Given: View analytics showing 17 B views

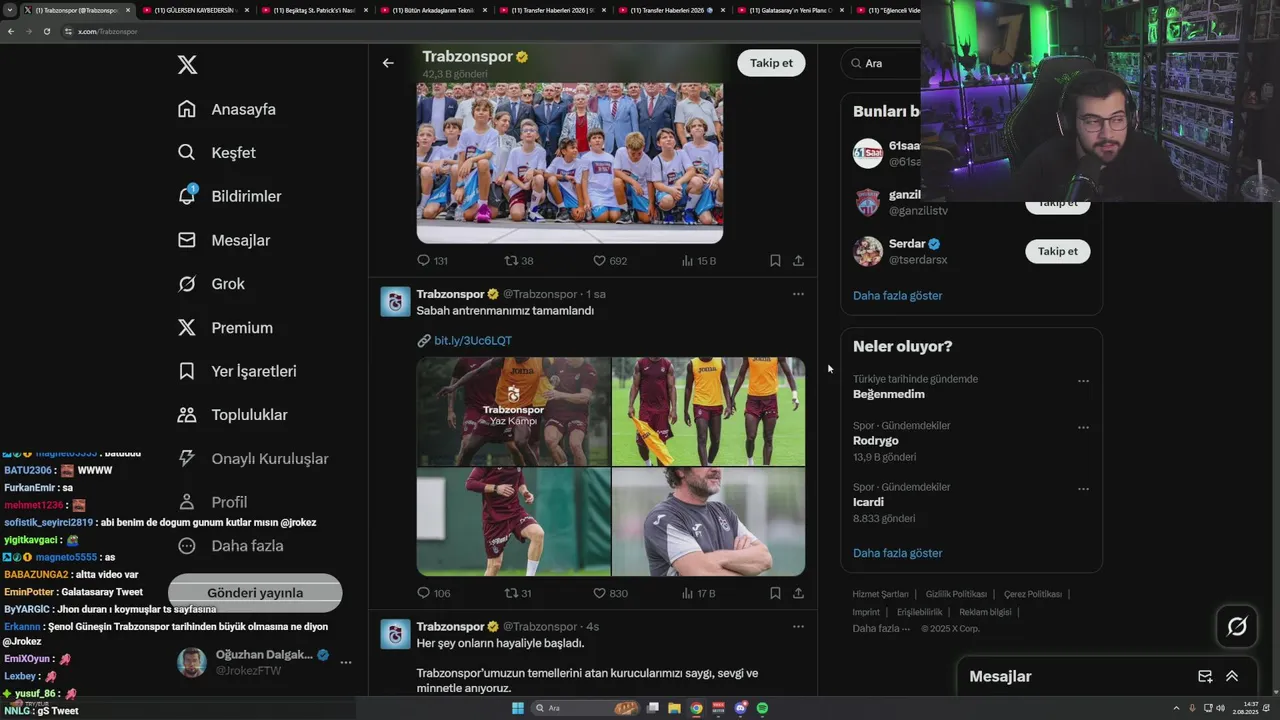Looking at the screenshot, I should [x=698, y=593].
